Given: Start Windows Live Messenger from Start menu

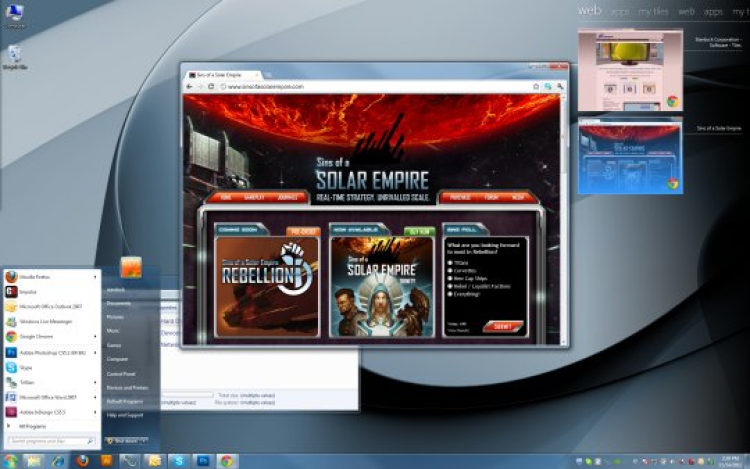Looking at the screenshot, I should point(51,321).
